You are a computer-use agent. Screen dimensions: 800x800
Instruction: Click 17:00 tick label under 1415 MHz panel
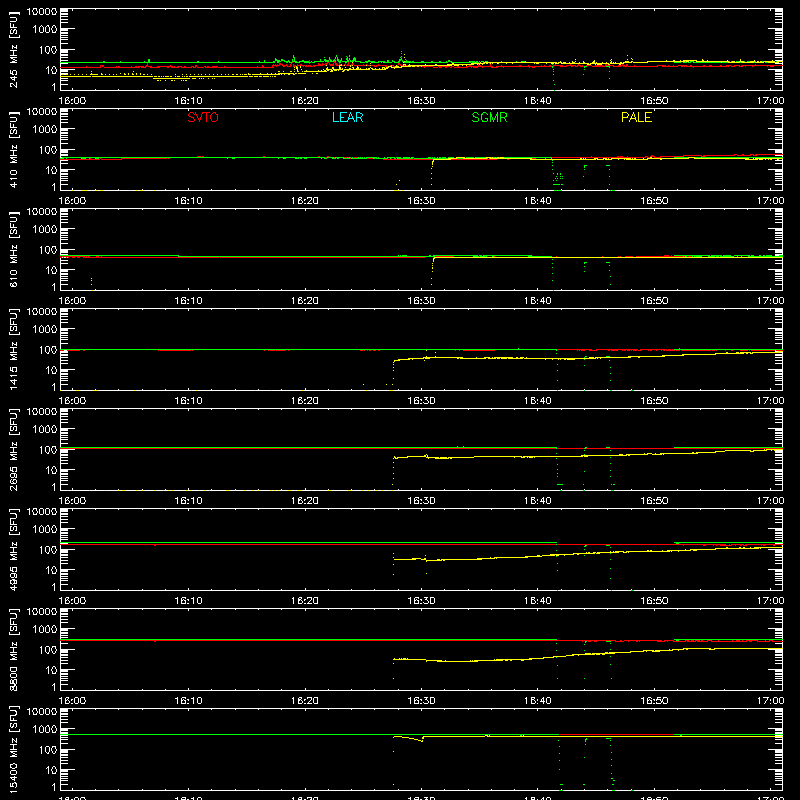click(x=770, y=401)
